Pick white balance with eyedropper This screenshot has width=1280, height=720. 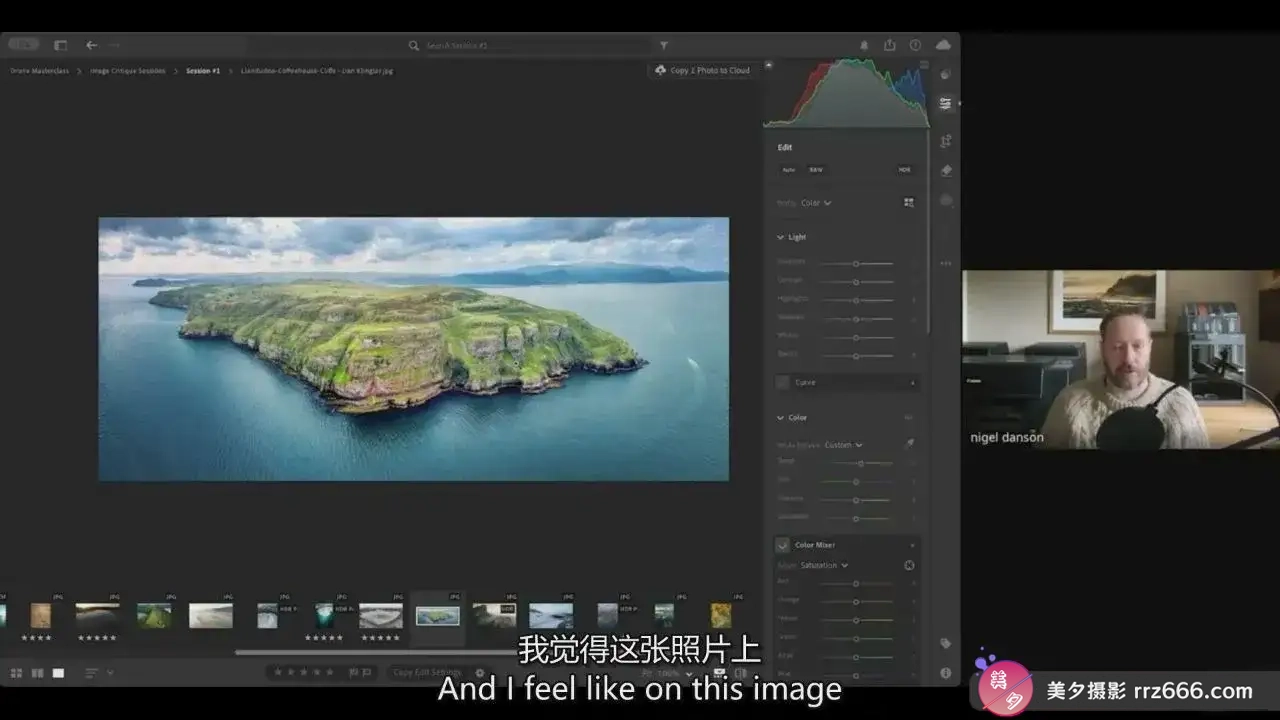[909, 444]
